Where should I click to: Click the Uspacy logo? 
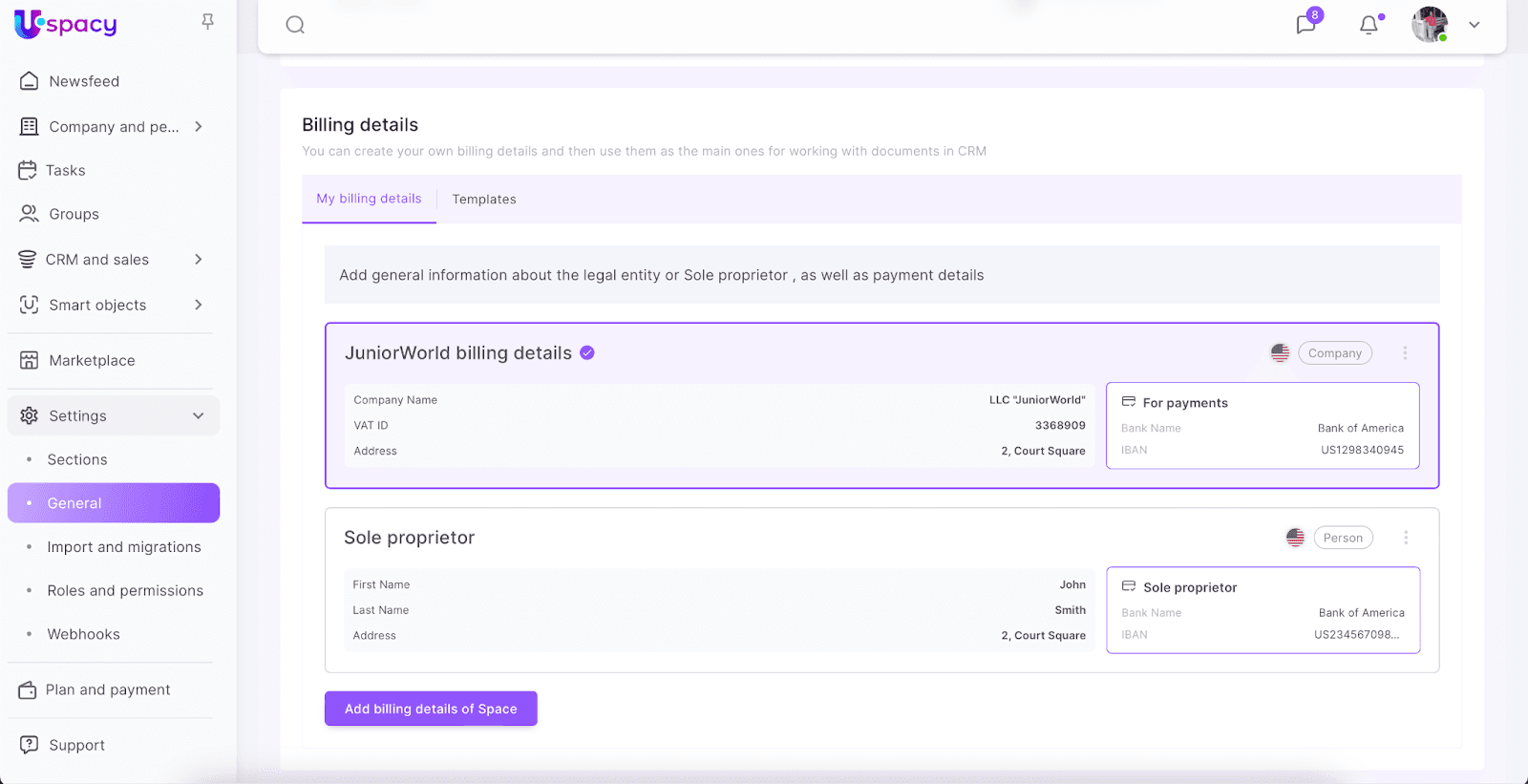coord(66,24)
